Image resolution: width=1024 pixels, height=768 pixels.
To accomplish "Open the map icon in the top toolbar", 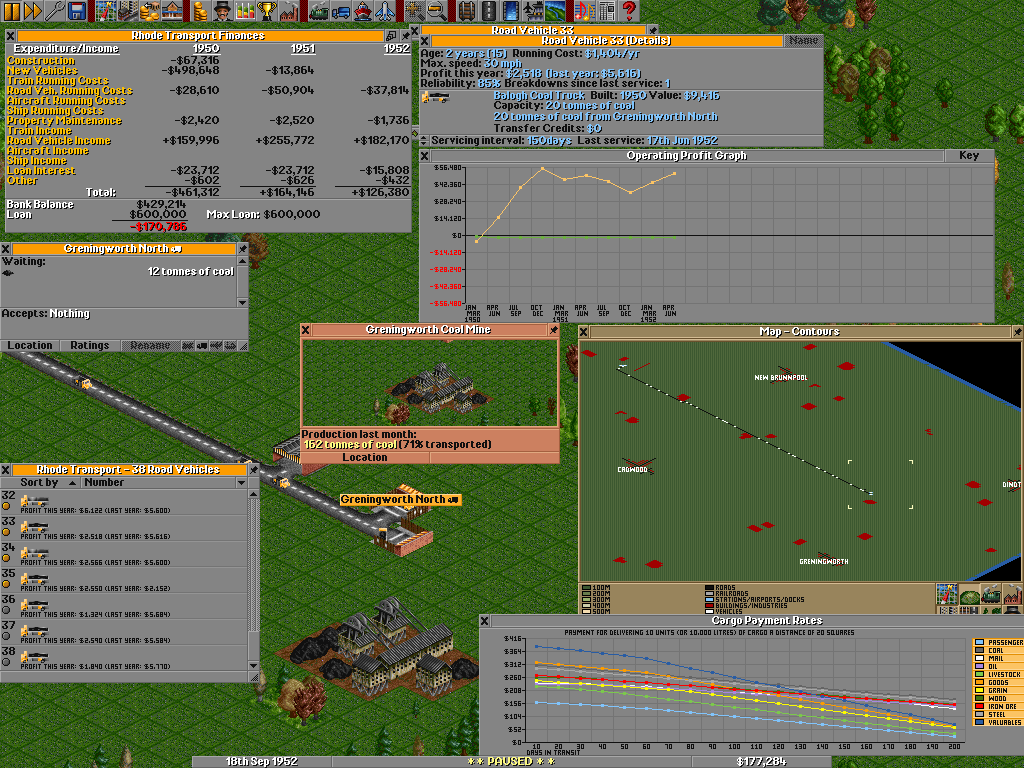I will [105, 10].
